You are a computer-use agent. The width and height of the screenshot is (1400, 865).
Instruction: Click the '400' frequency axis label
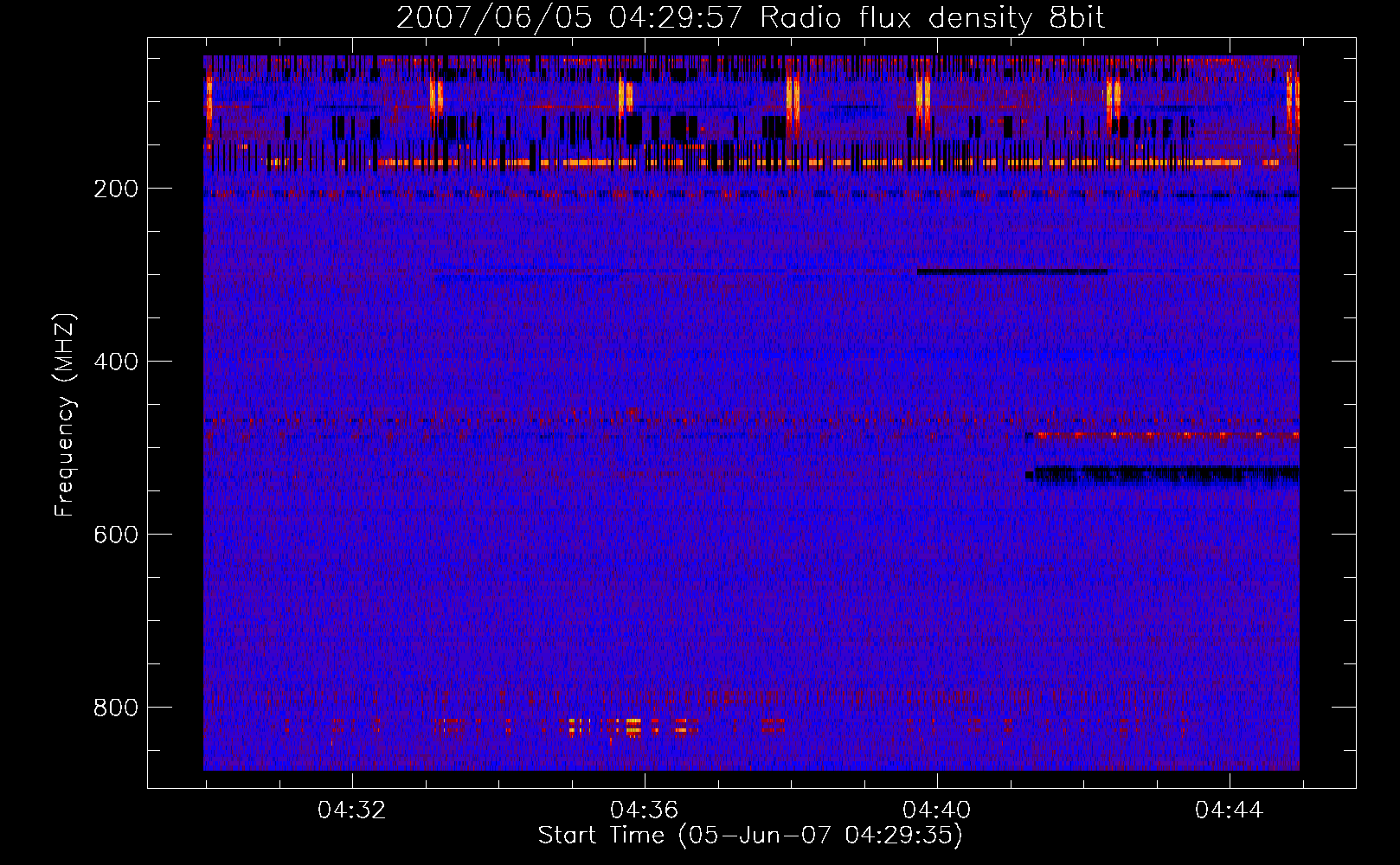tap(116, 362)
